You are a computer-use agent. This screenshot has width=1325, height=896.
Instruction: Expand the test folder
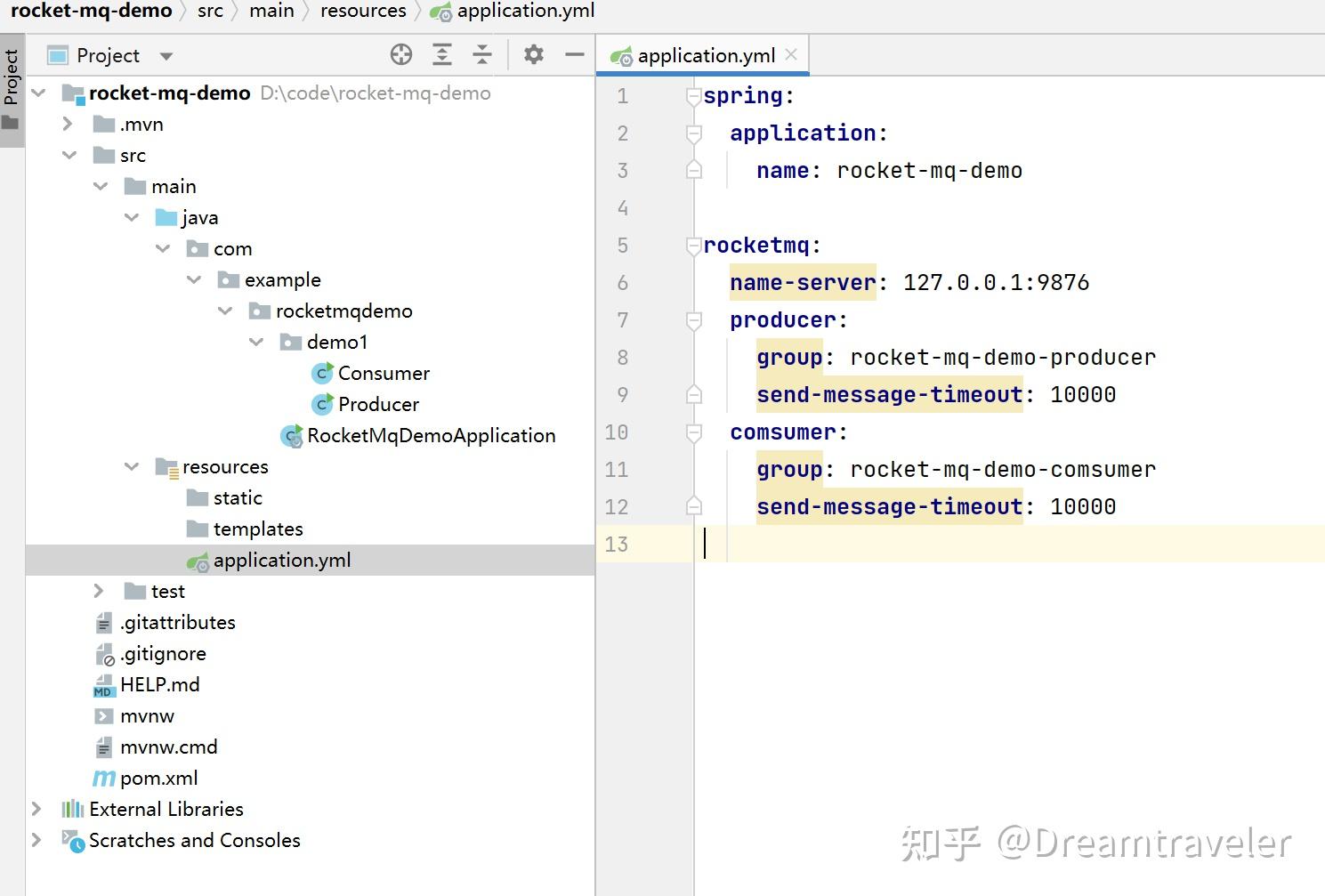(x=98, y=590)
